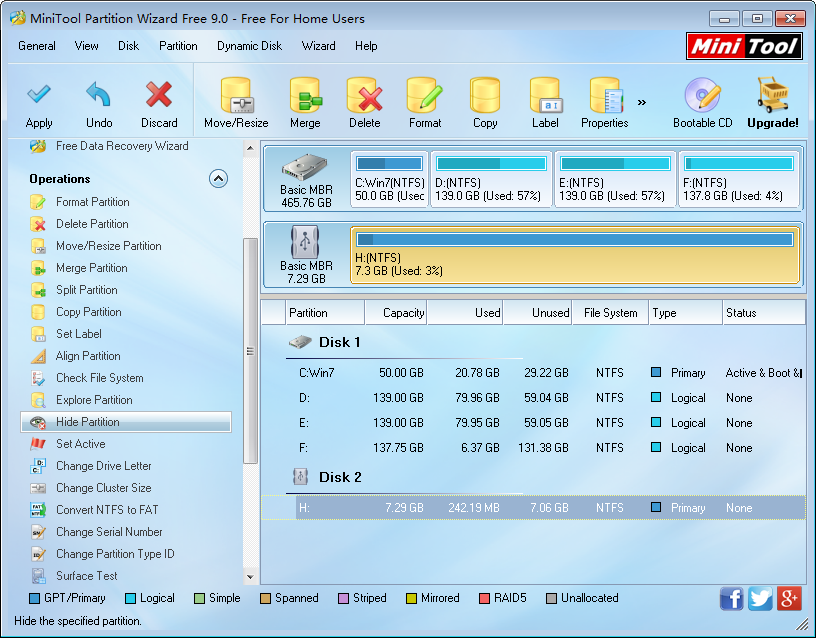Click Change Partition Type ID operation
This screenshot has width=816, height=638.
tap(115, 554)
